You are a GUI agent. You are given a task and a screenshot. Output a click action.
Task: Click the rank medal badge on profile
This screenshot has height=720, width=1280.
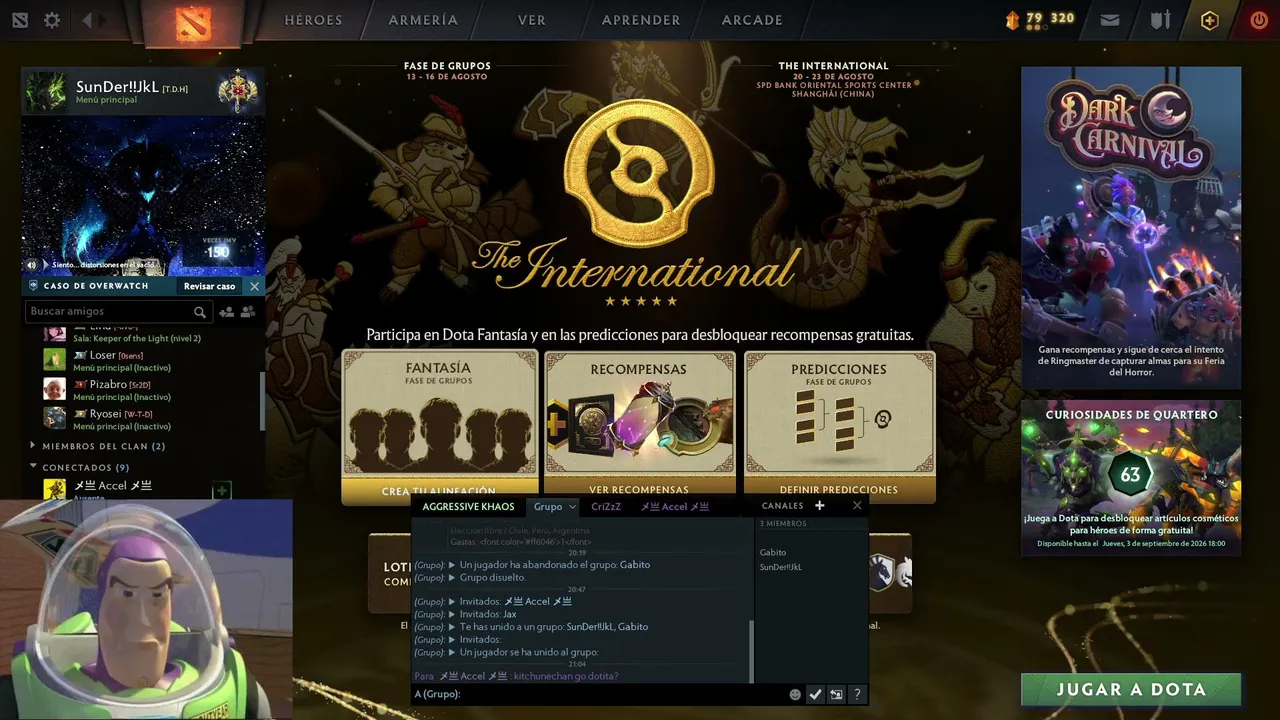click(x=238, y=91)
